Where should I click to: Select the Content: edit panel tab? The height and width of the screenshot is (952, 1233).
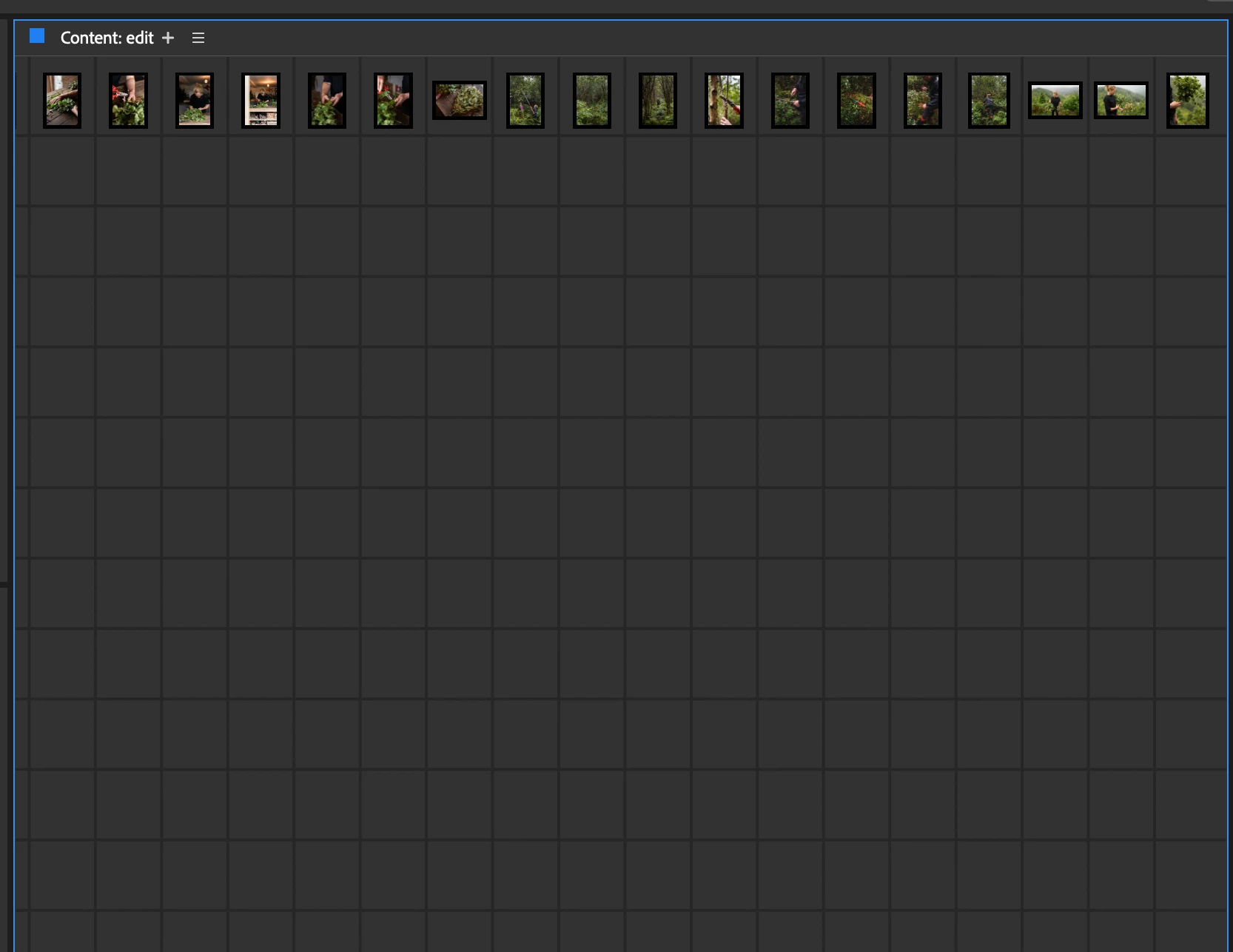(107, 38)
